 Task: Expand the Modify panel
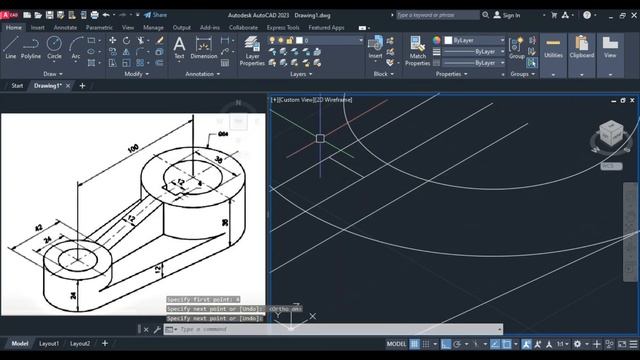[136, 74]
